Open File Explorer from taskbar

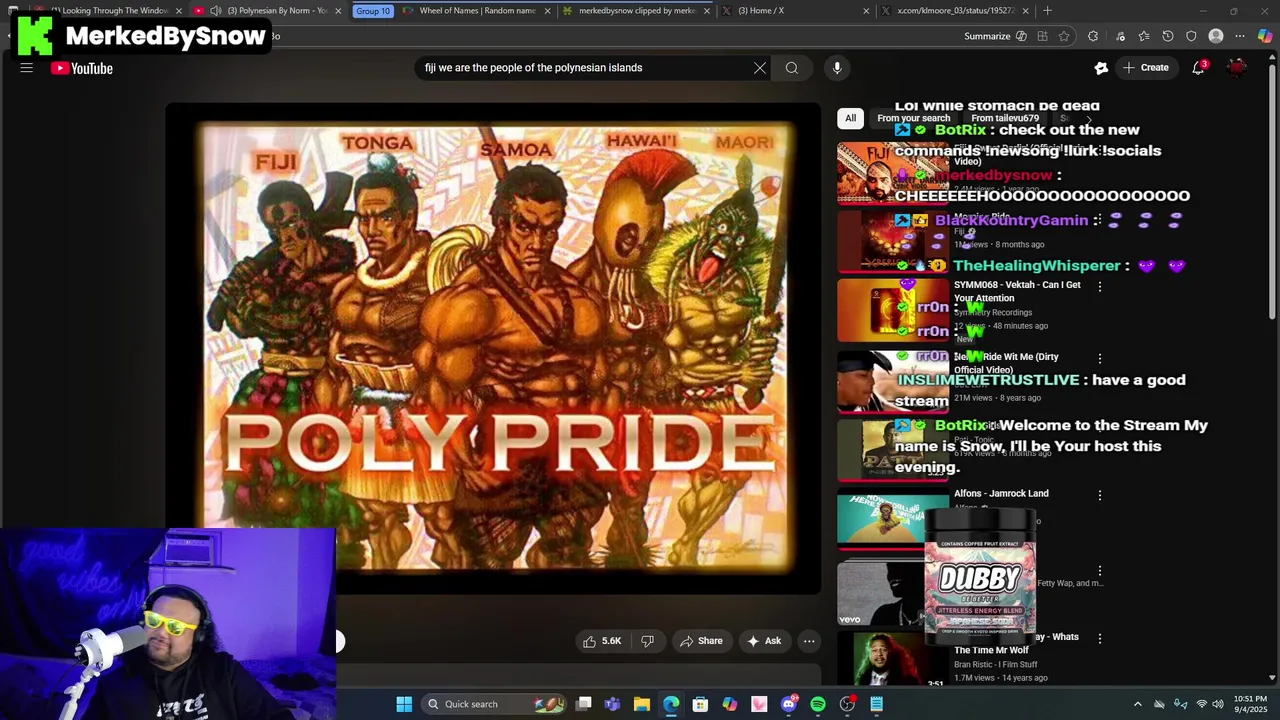click(x=642, y=704)
